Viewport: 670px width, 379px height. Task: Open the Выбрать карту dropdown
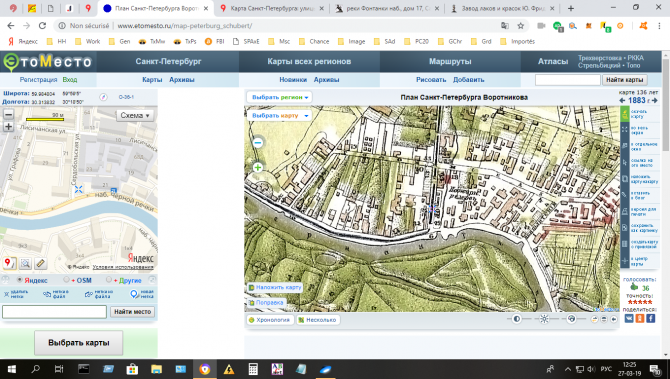(279, 115)
